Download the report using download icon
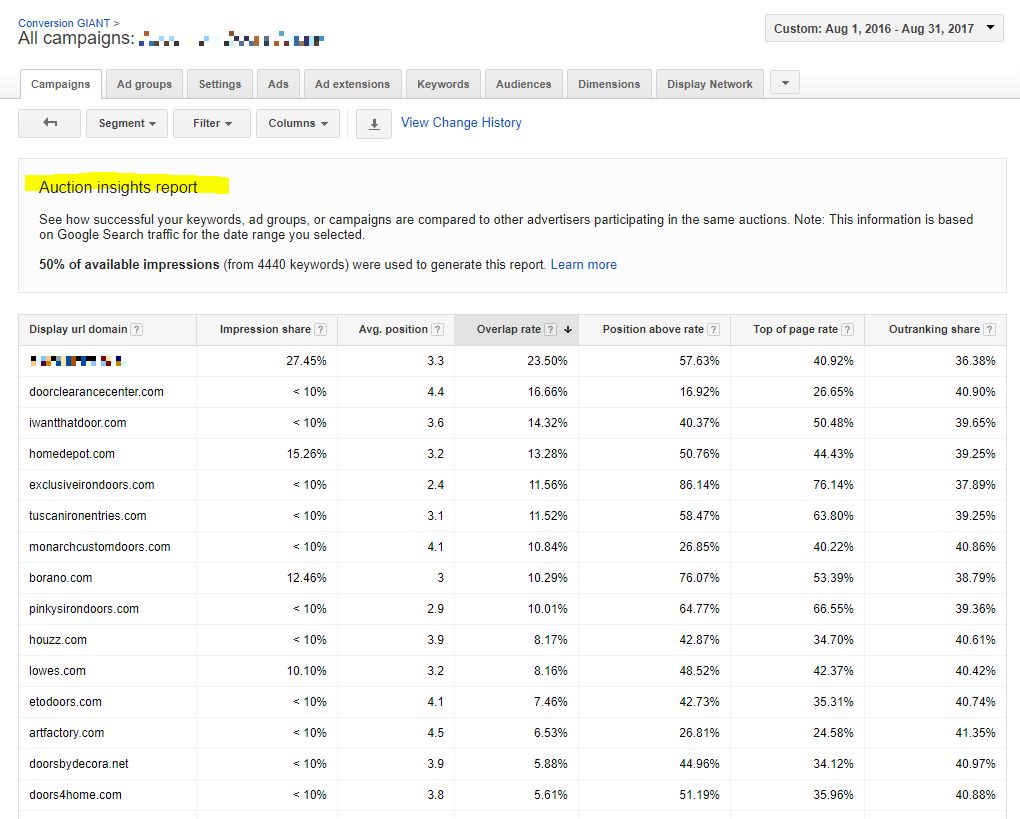 click(x=374, y=124)
